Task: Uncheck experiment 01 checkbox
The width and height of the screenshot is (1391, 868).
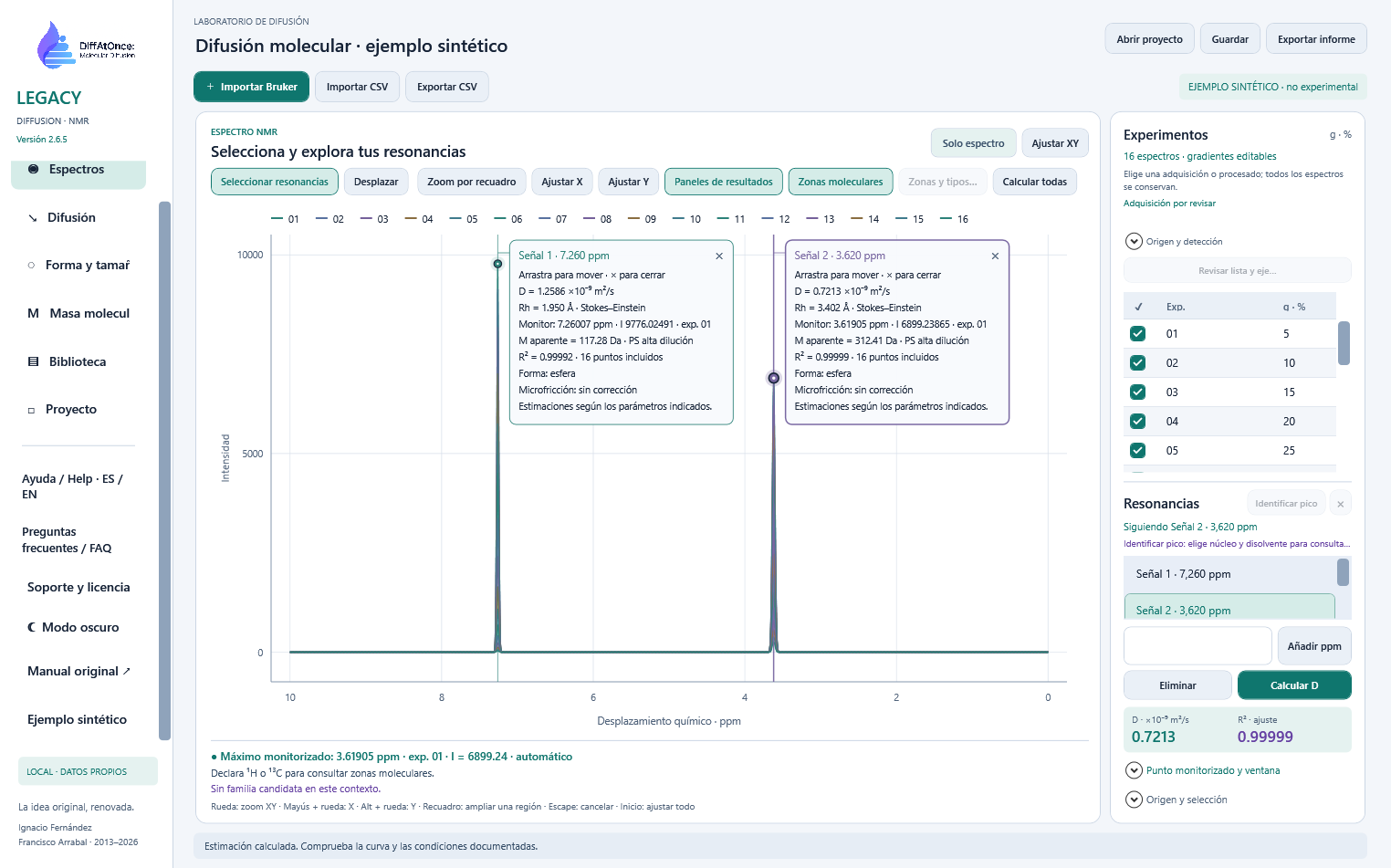Action: click(x=1138, y=334)
